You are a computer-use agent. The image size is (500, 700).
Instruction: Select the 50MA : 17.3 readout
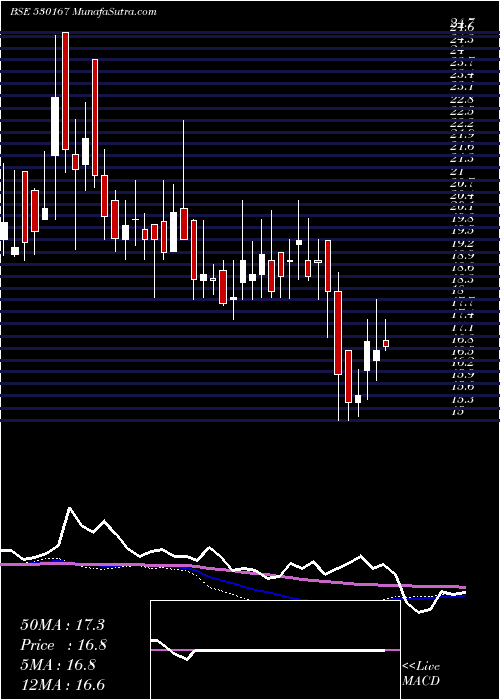pos(62,625)
